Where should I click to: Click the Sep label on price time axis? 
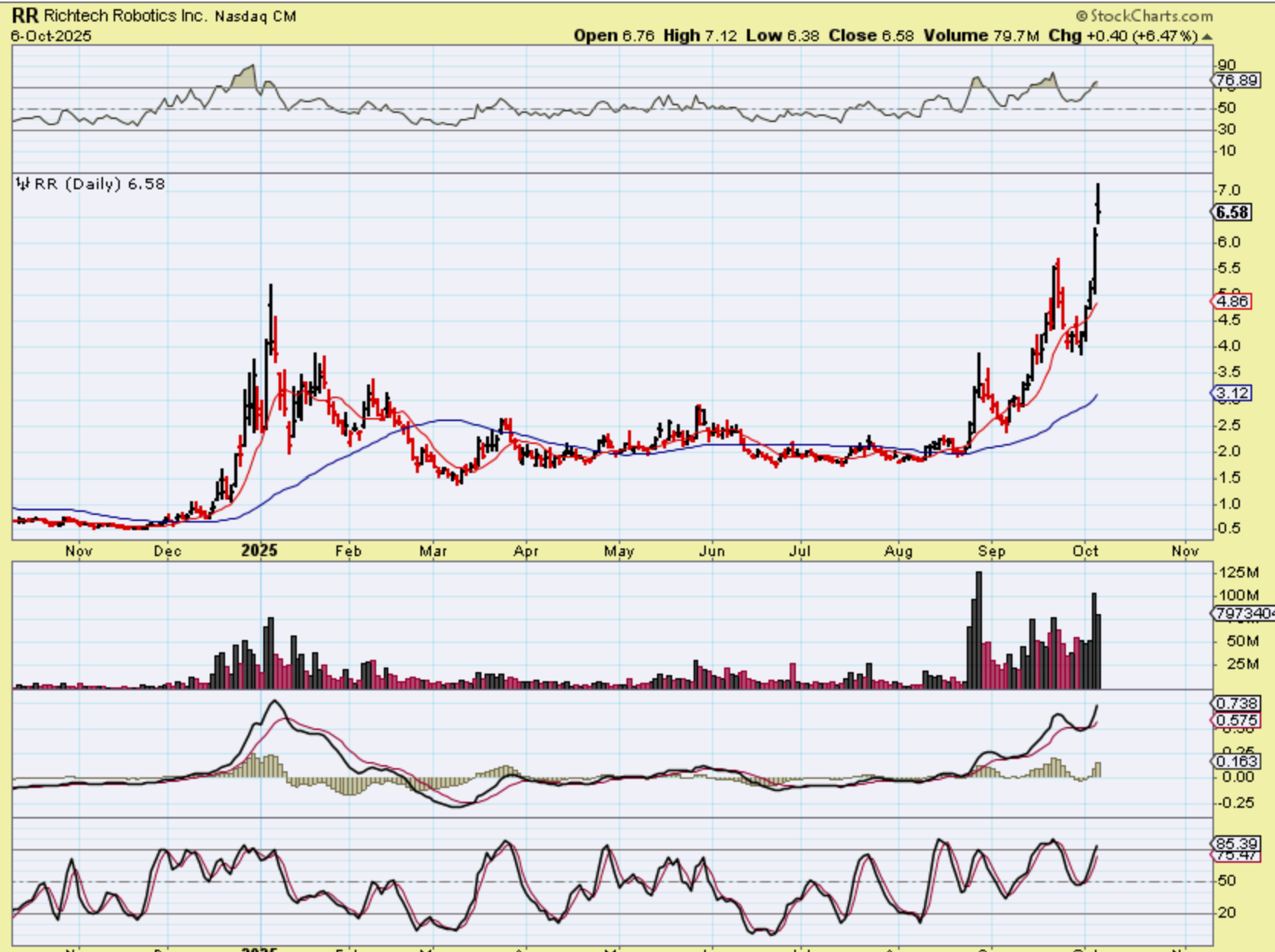(x=991, y=551)
